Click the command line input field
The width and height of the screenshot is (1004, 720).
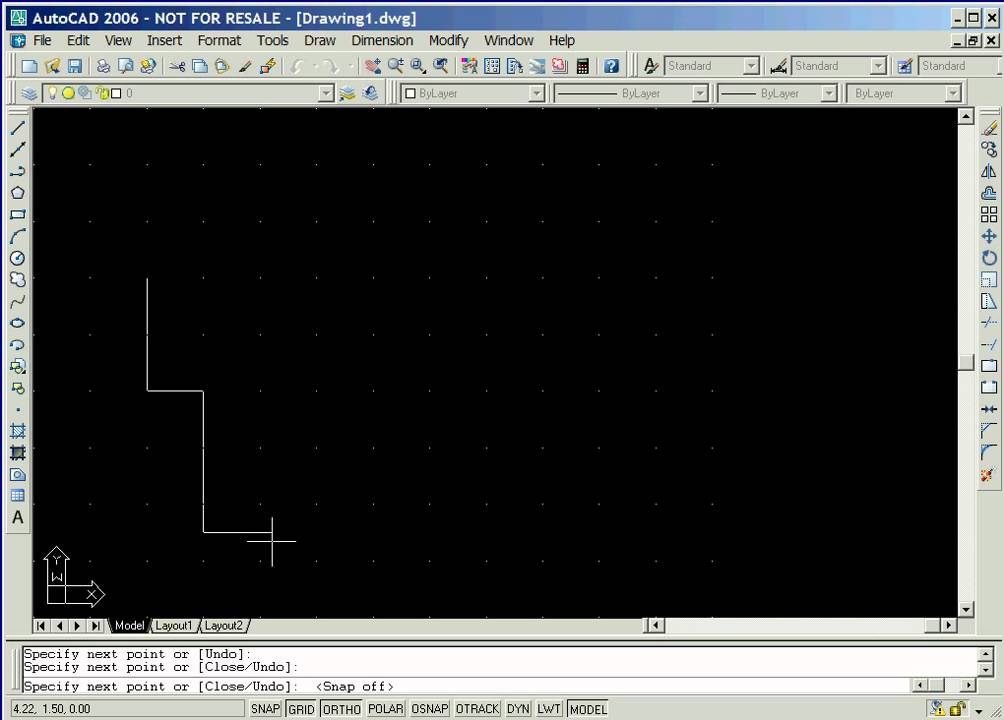click(467, 686)
